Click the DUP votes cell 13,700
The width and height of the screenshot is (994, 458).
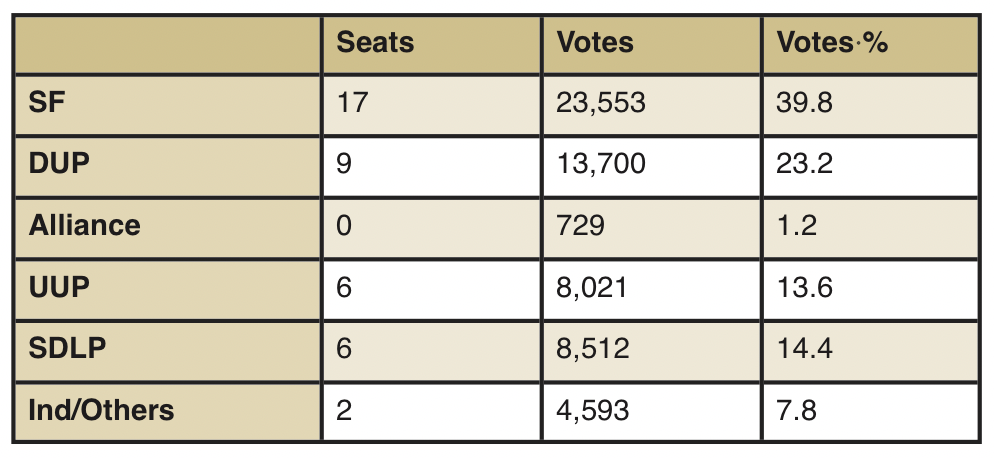coord(601,164)
